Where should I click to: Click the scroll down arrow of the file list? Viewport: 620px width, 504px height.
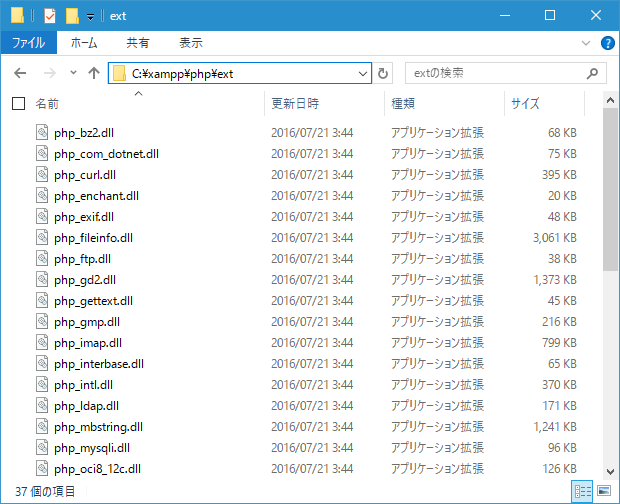[x=610, y=471]
